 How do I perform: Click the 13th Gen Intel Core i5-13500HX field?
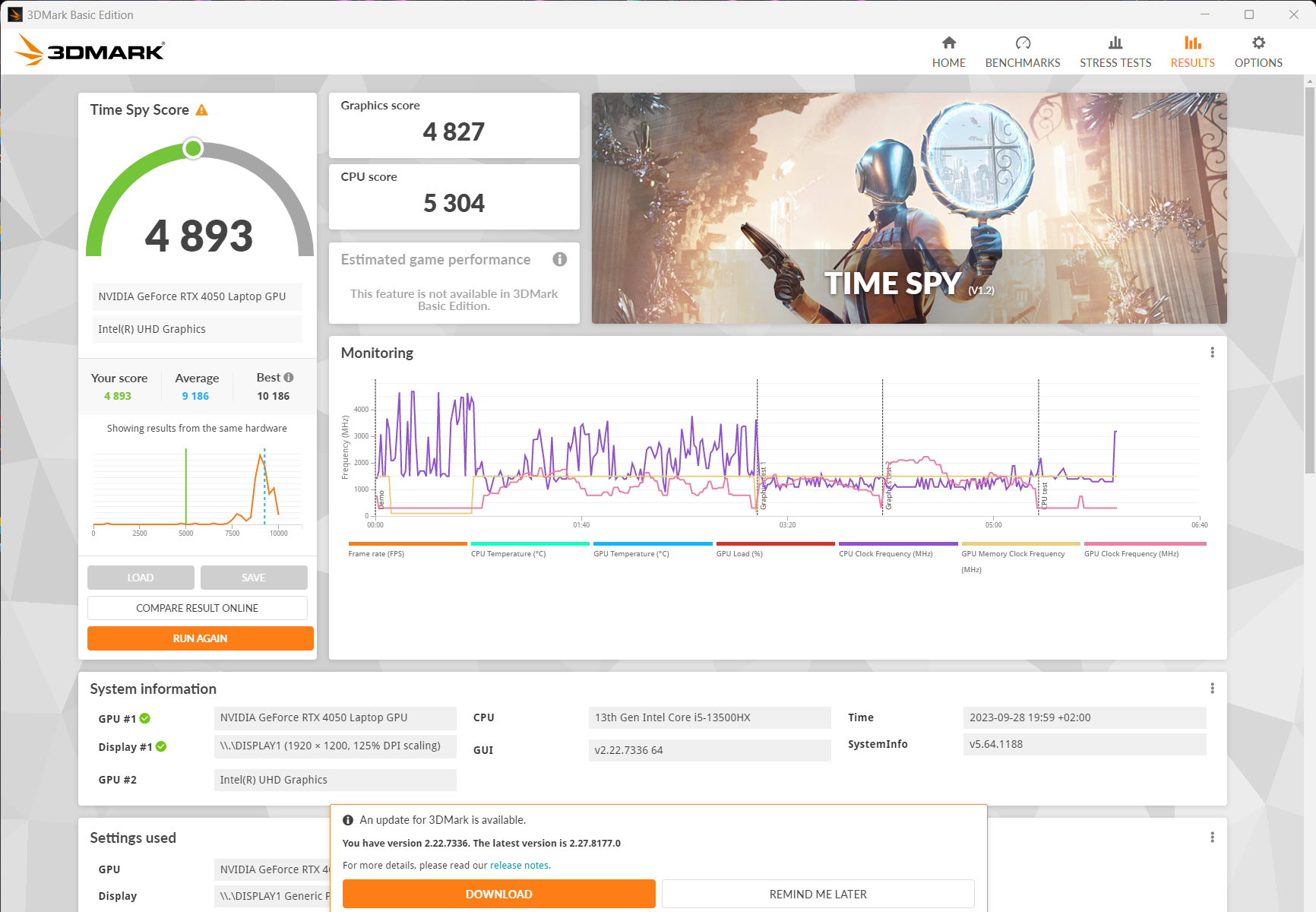[710, 717]
